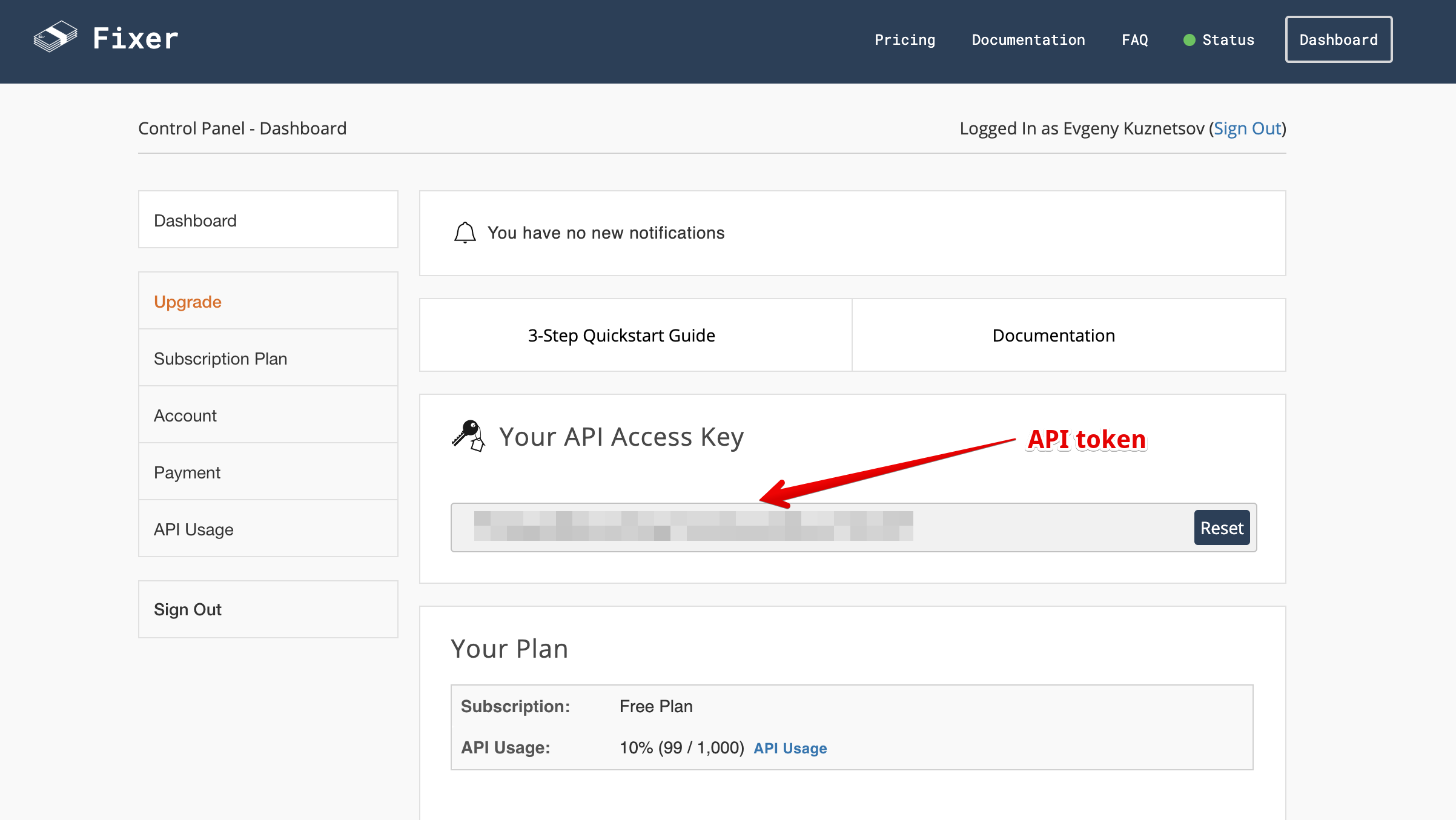The width and height of the screenshot is (1456, 820).
Task: Click 'Logged In as Evgeny Kuznetsov' text
Action: 1082,128
